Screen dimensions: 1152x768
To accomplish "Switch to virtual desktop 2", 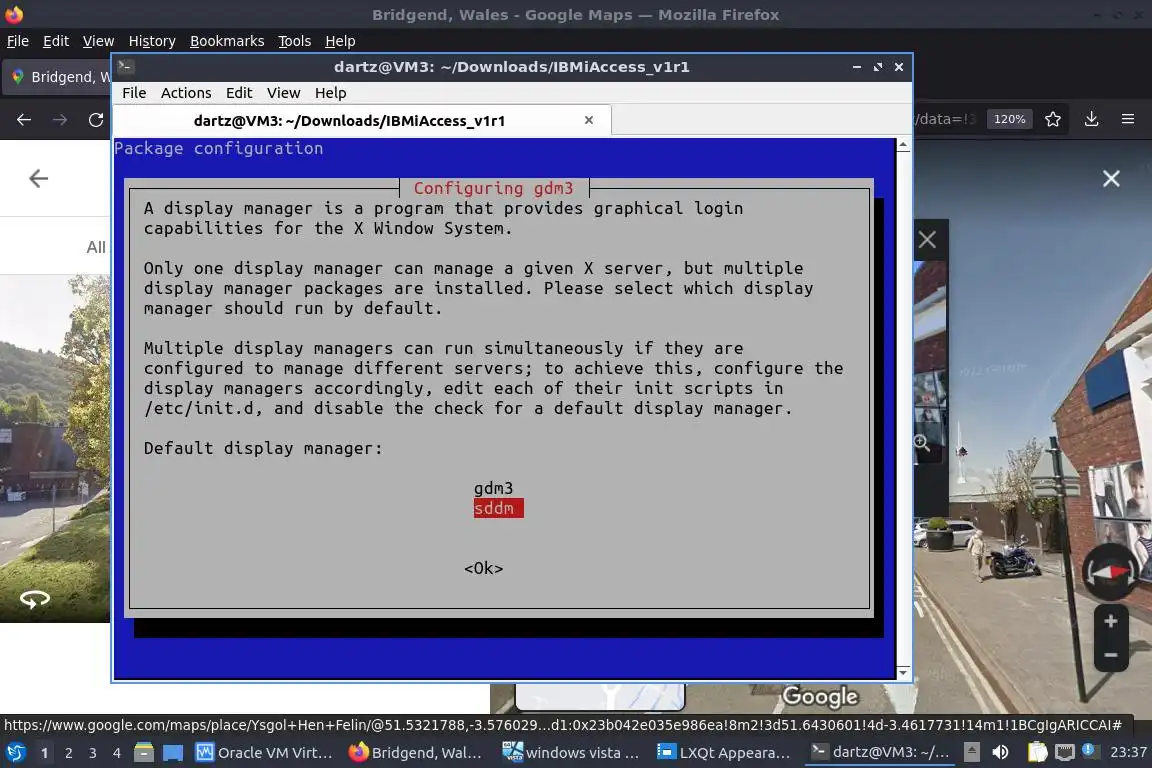I will [x=68, y=753].
